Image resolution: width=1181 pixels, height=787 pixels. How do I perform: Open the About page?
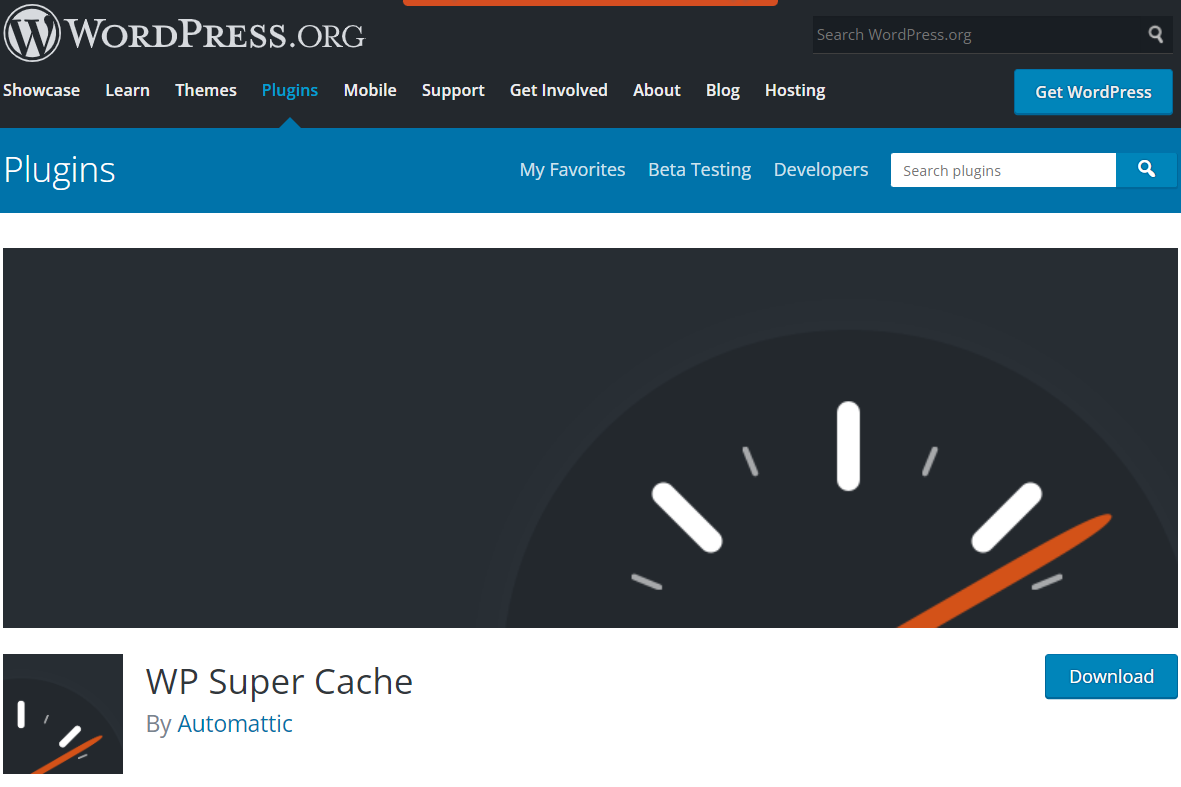tap(656, 90)
